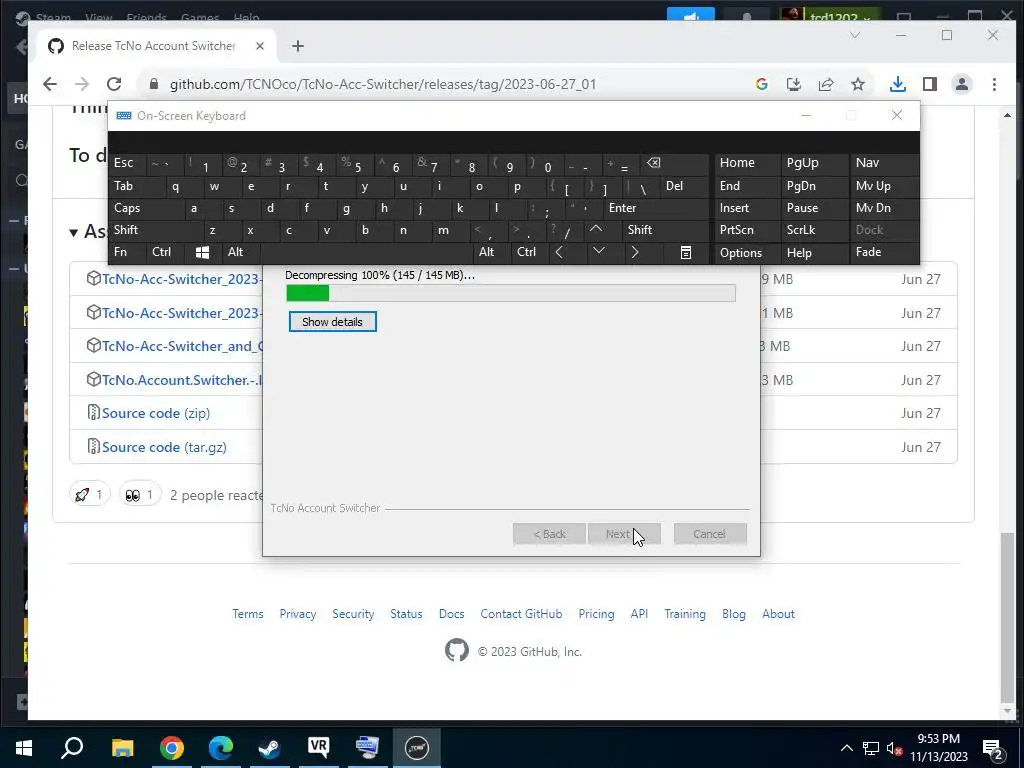Share this page via the share icon
This screenshot has width=1024, height=768.
pos(825,84)
